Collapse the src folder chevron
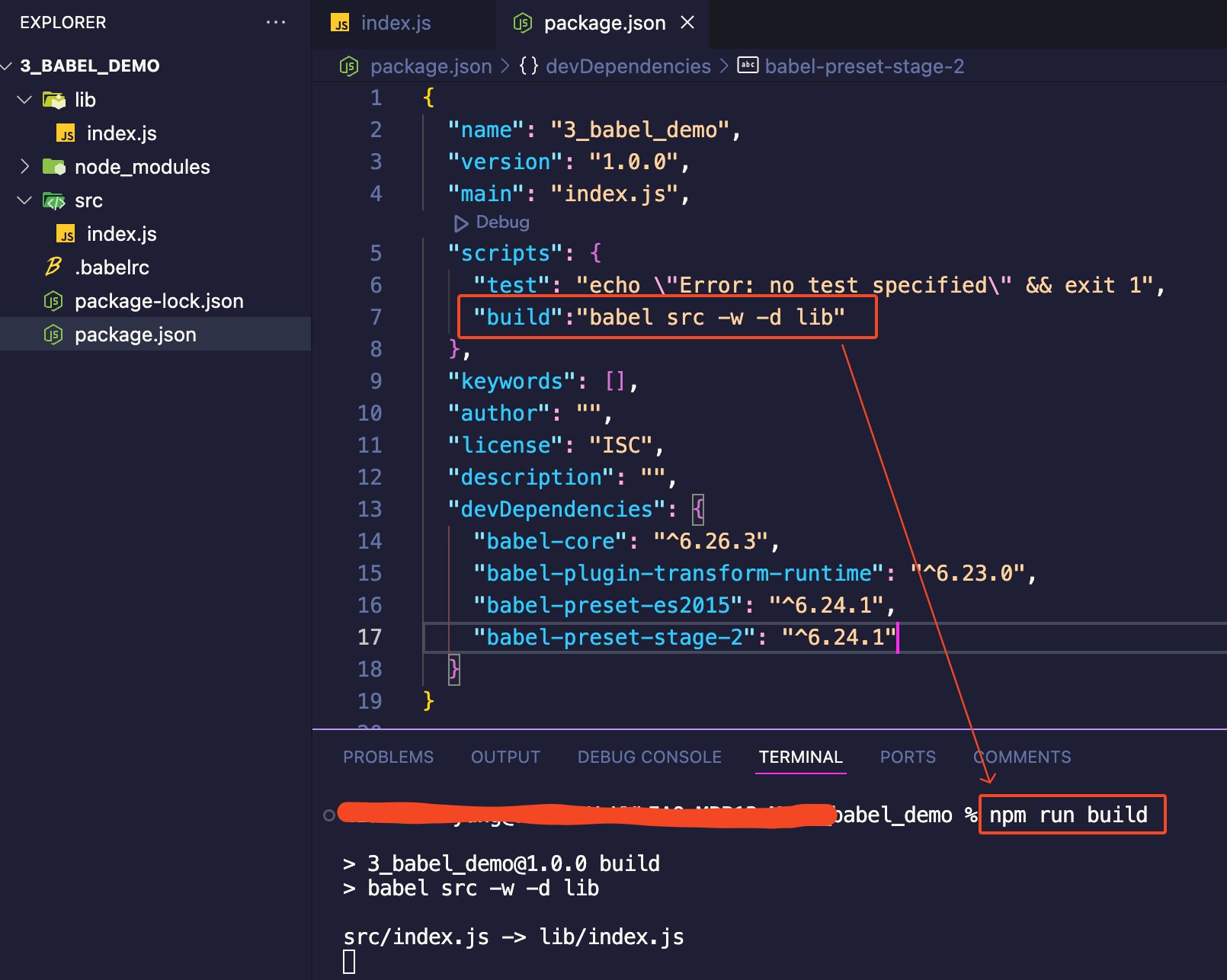1227x980 pixels. pyautogui.click(x=24, y=200)
